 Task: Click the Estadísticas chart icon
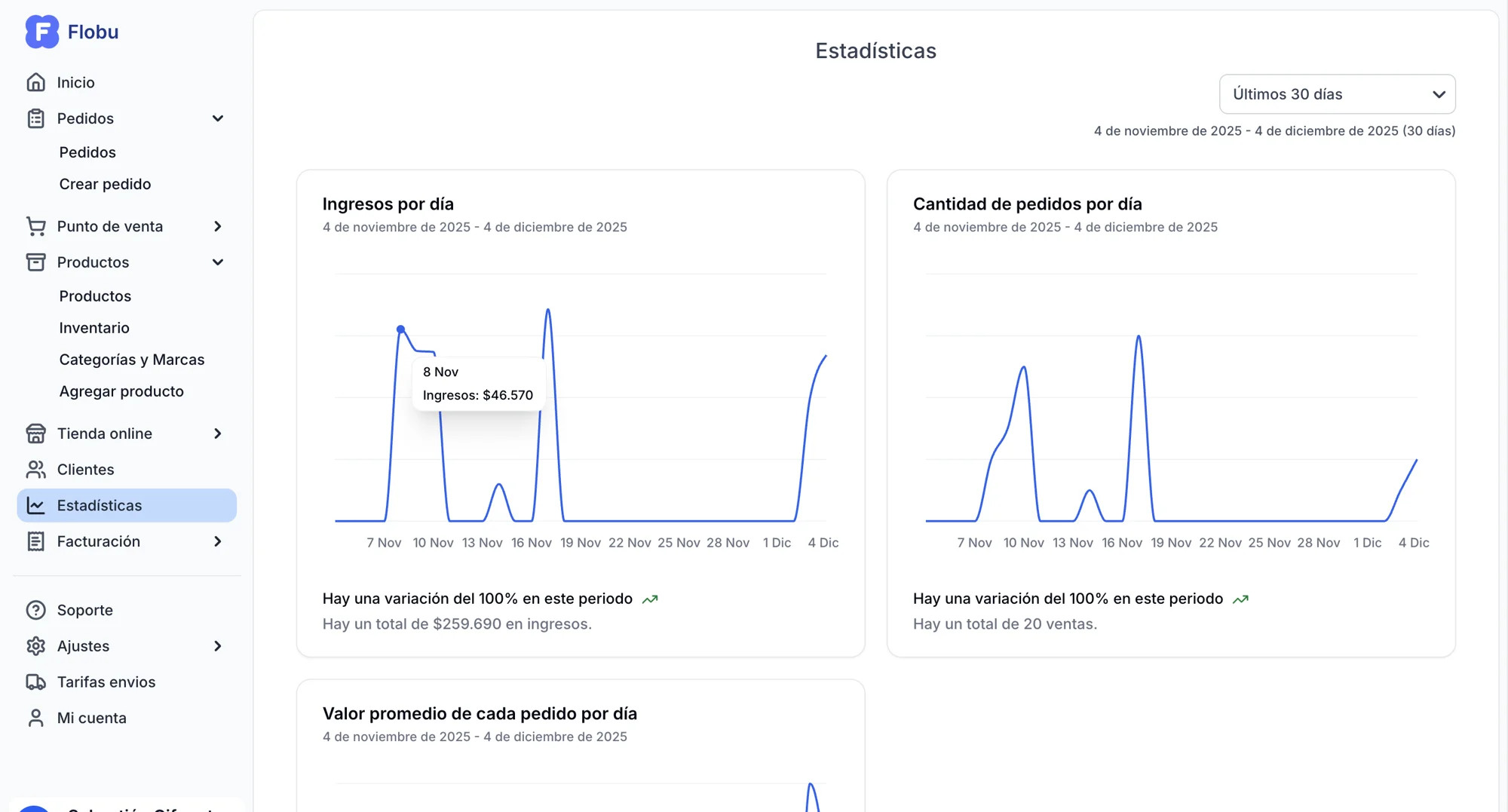point(35,505)
